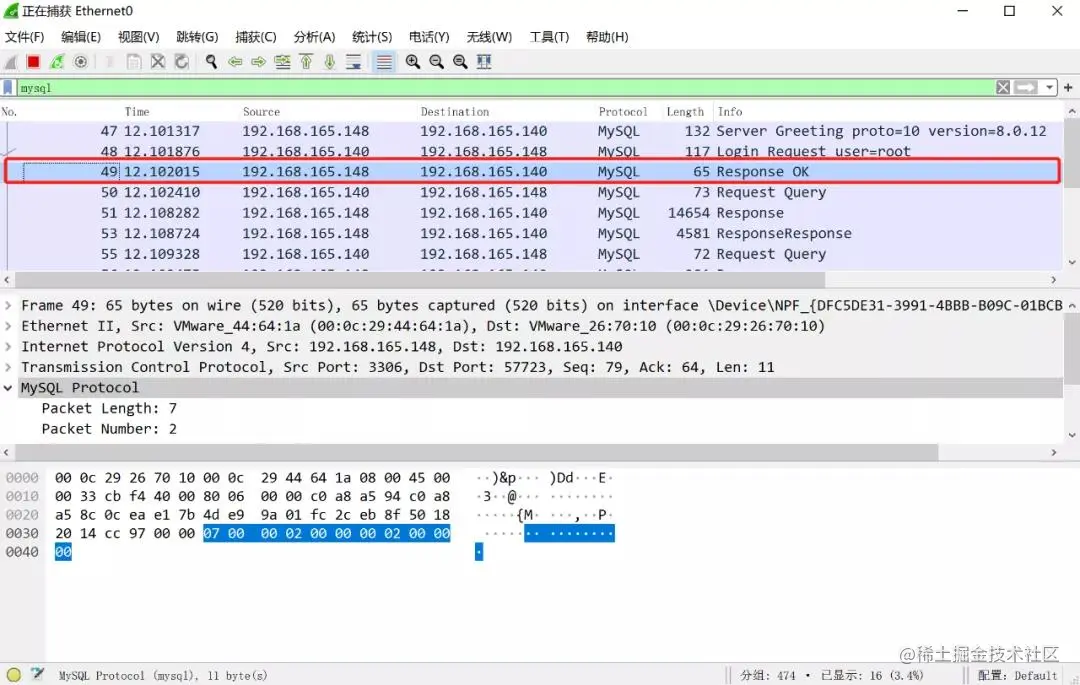Open capture file properties status icon

coord(37,675)
